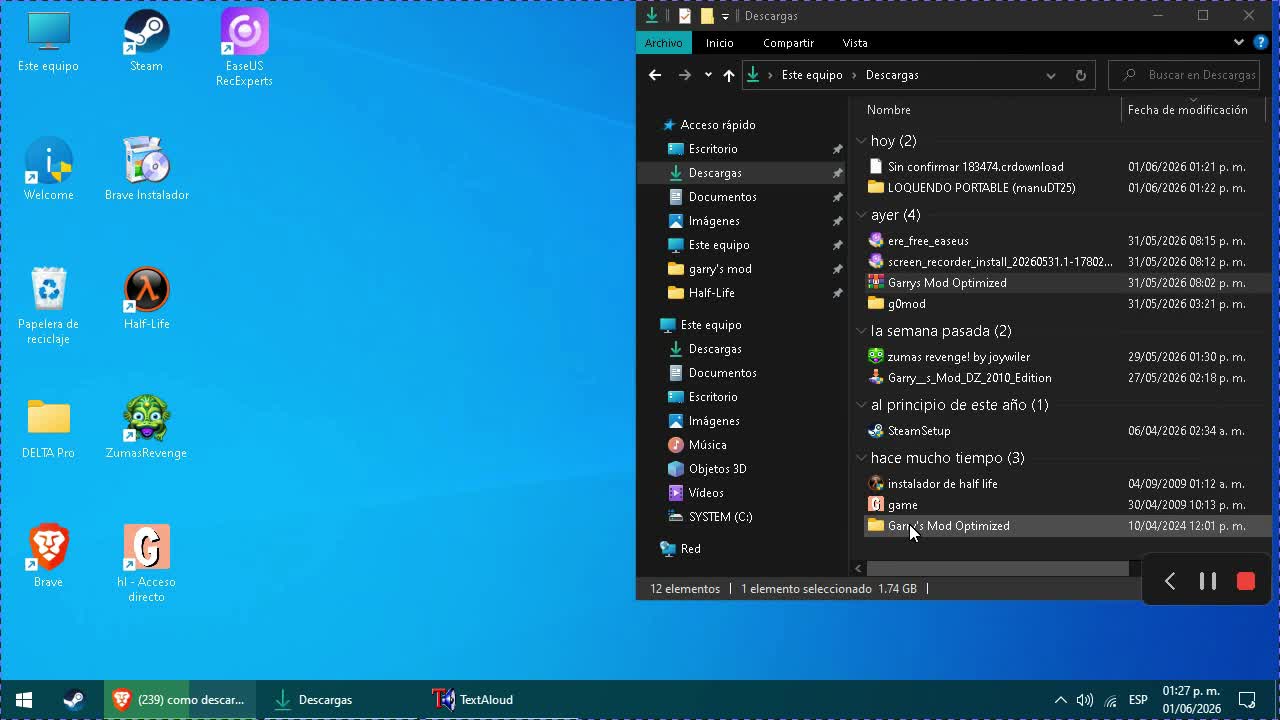1280x720 pixels.
Task: Click the horizontal scrollbar in file list
Action: 997,568
